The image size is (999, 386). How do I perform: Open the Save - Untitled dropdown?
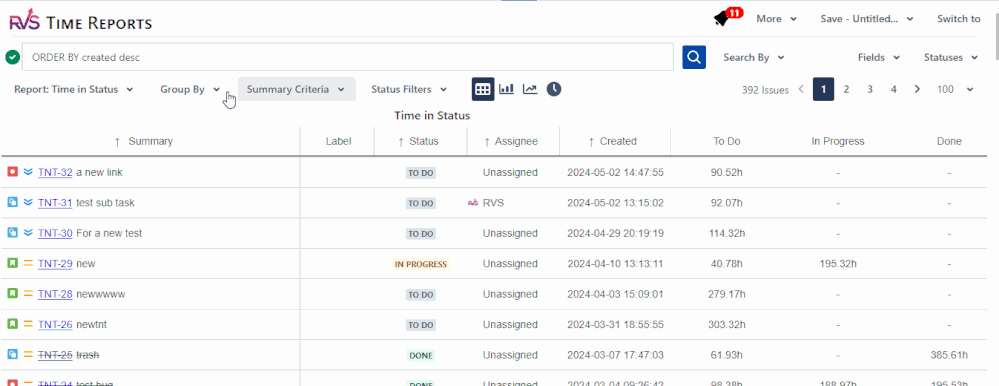coord(867,19)
